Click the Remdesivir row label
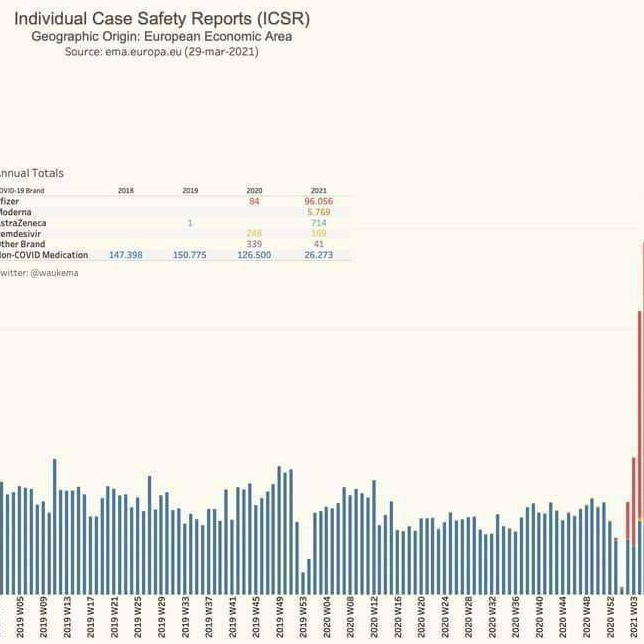This screenshot has width=644, height=644. [x=22, y=233]
